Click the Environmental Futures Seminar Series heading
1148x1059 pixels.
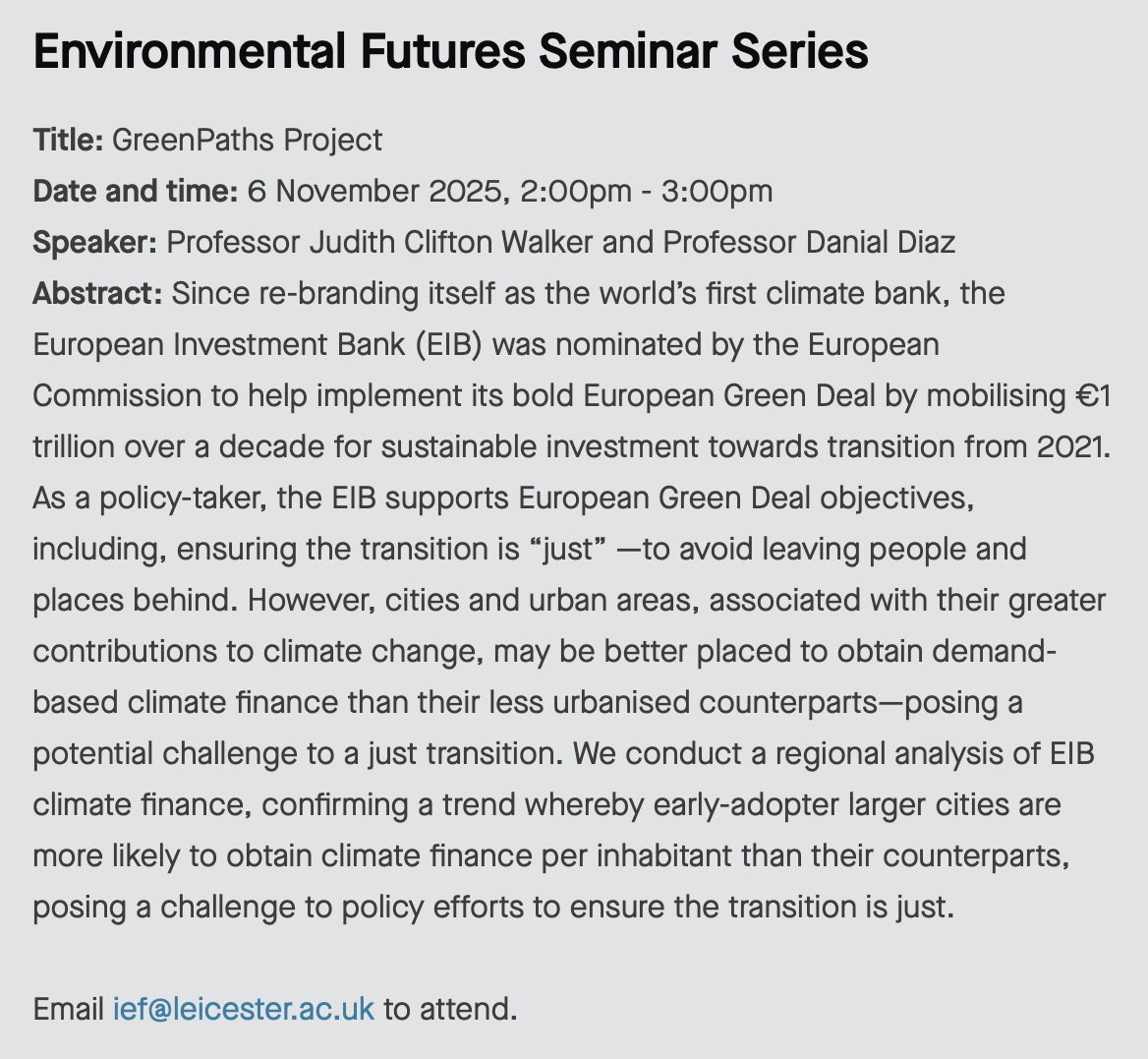point(450,51)
